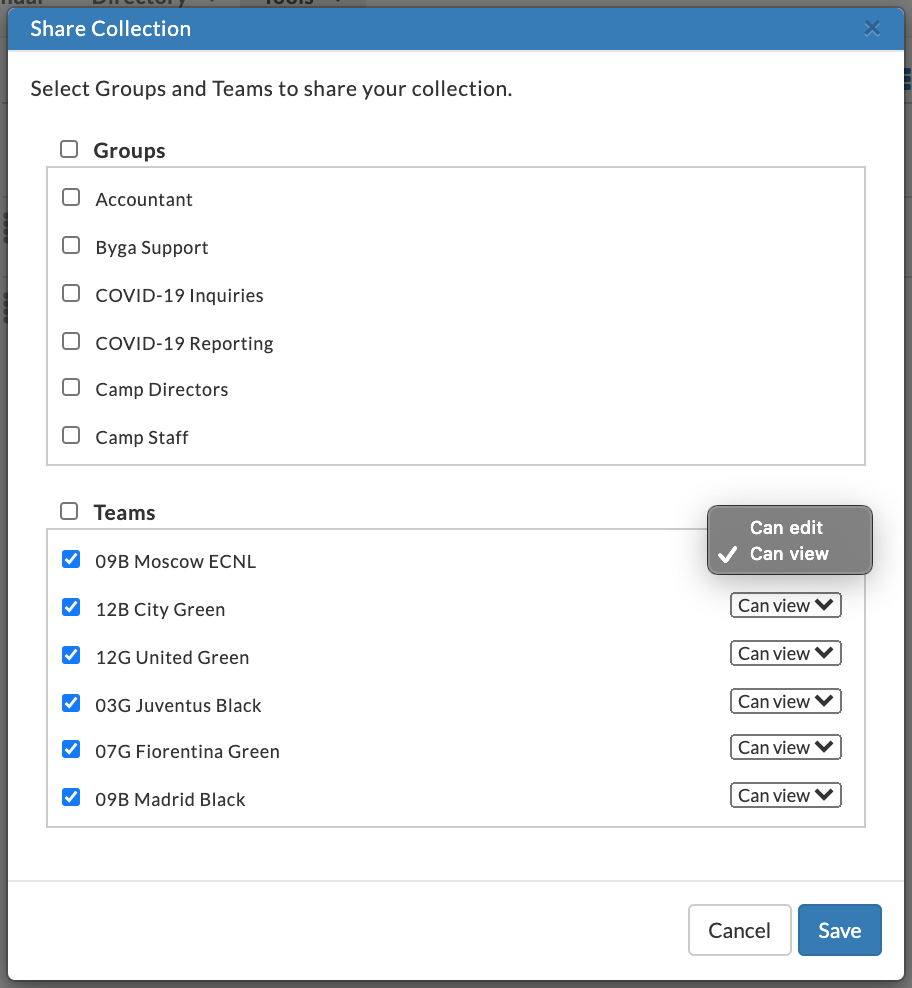Uncheck the 07G Fiorentina Green team
Screen dimensions: 912x988
(x=71, y=749)
